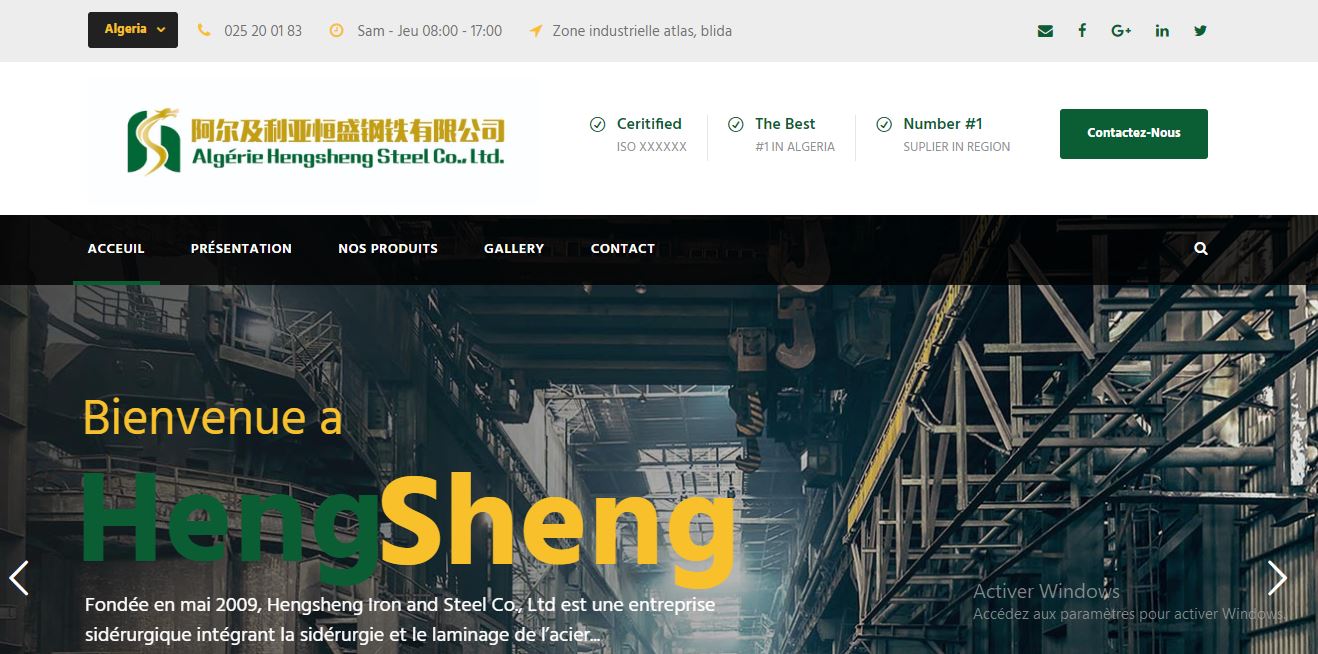1318x654 pixels.
Task: Click the Algérie Hengsheng Steel logo
Action: point(316,142)
